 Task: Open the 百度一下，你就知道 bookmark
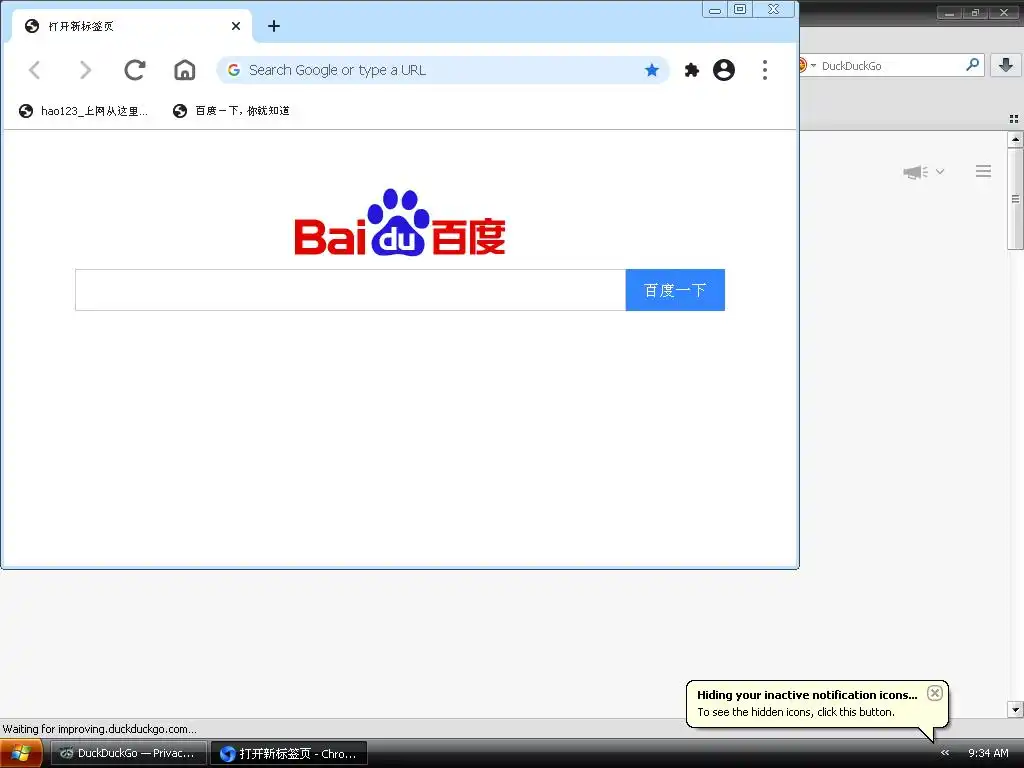point(231,111)
